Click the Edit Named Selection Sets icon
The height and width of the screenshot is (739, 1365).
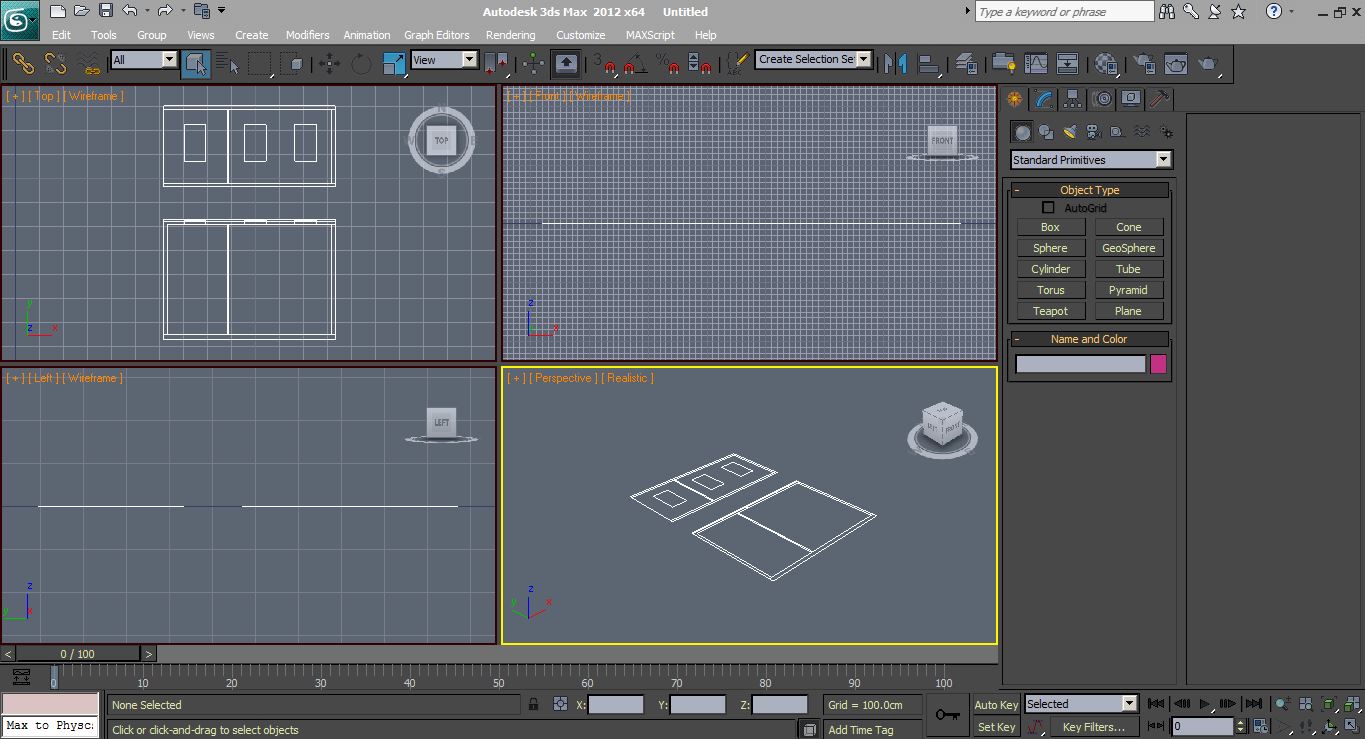tap(736, 64)
